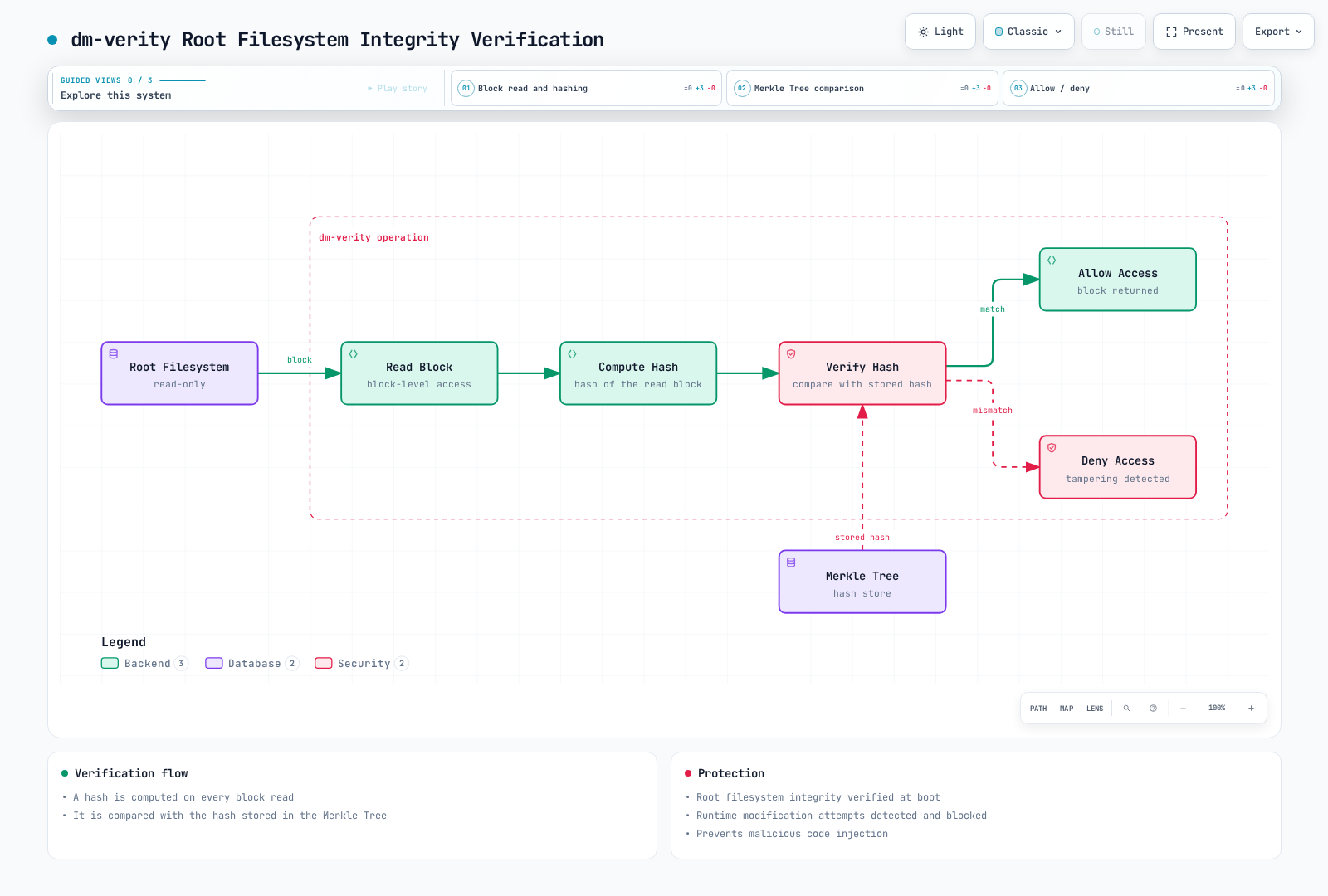Toggle the Still animation mode

coord(1113,32)
